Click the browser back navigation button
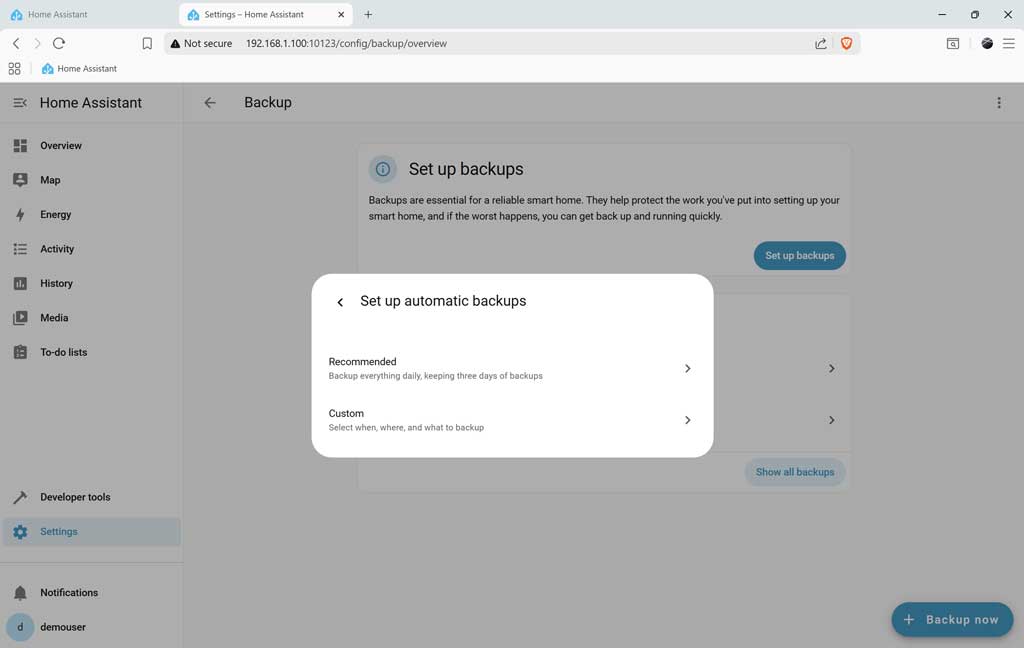 16,43
